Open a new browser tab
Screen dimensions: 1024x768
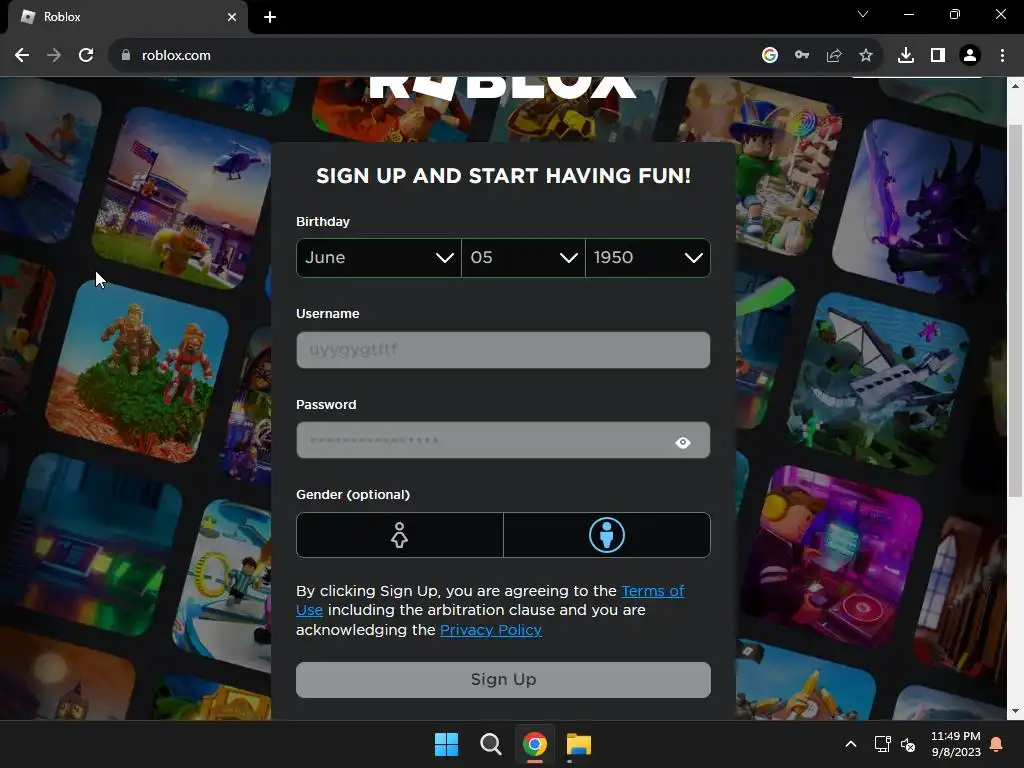click(x=270, y=17)
